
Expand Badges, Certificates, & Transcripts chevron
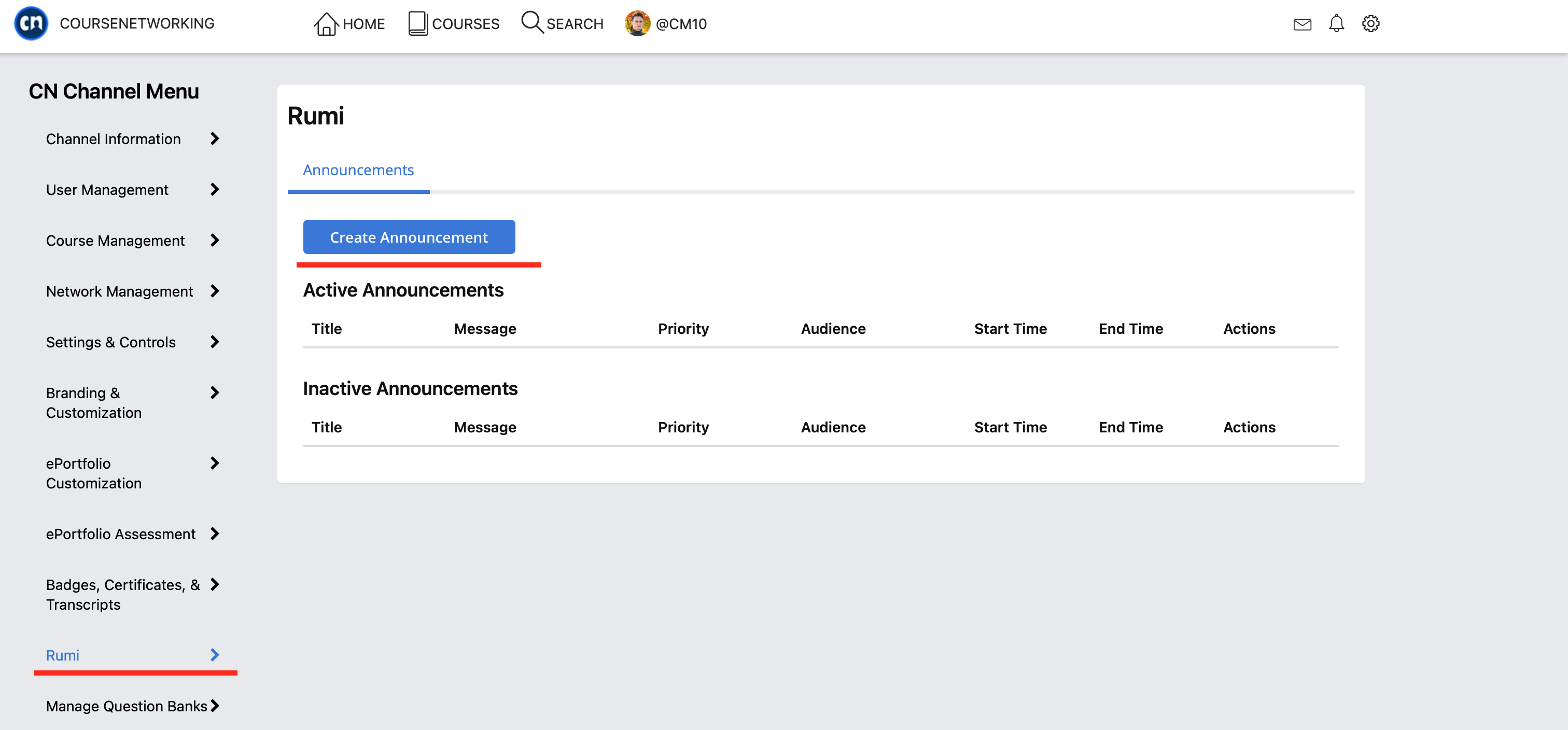coord(214,584)
